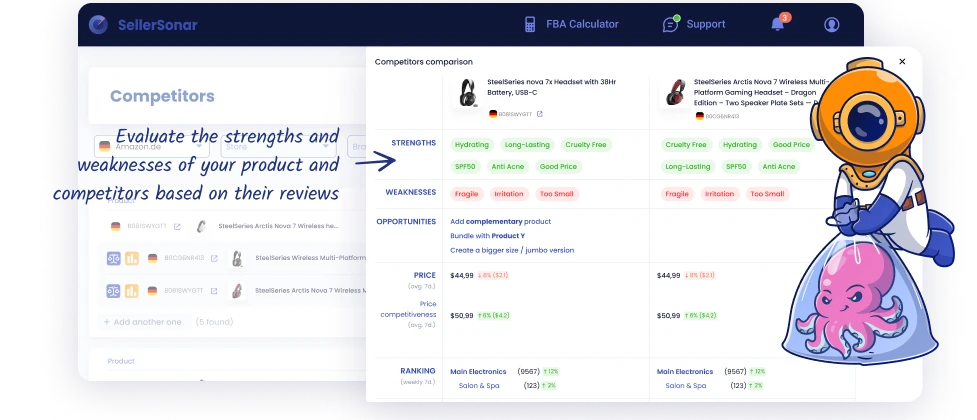Click the compare scales icon for B0CG5NR413
977x420 pixels.
(114, 258)
